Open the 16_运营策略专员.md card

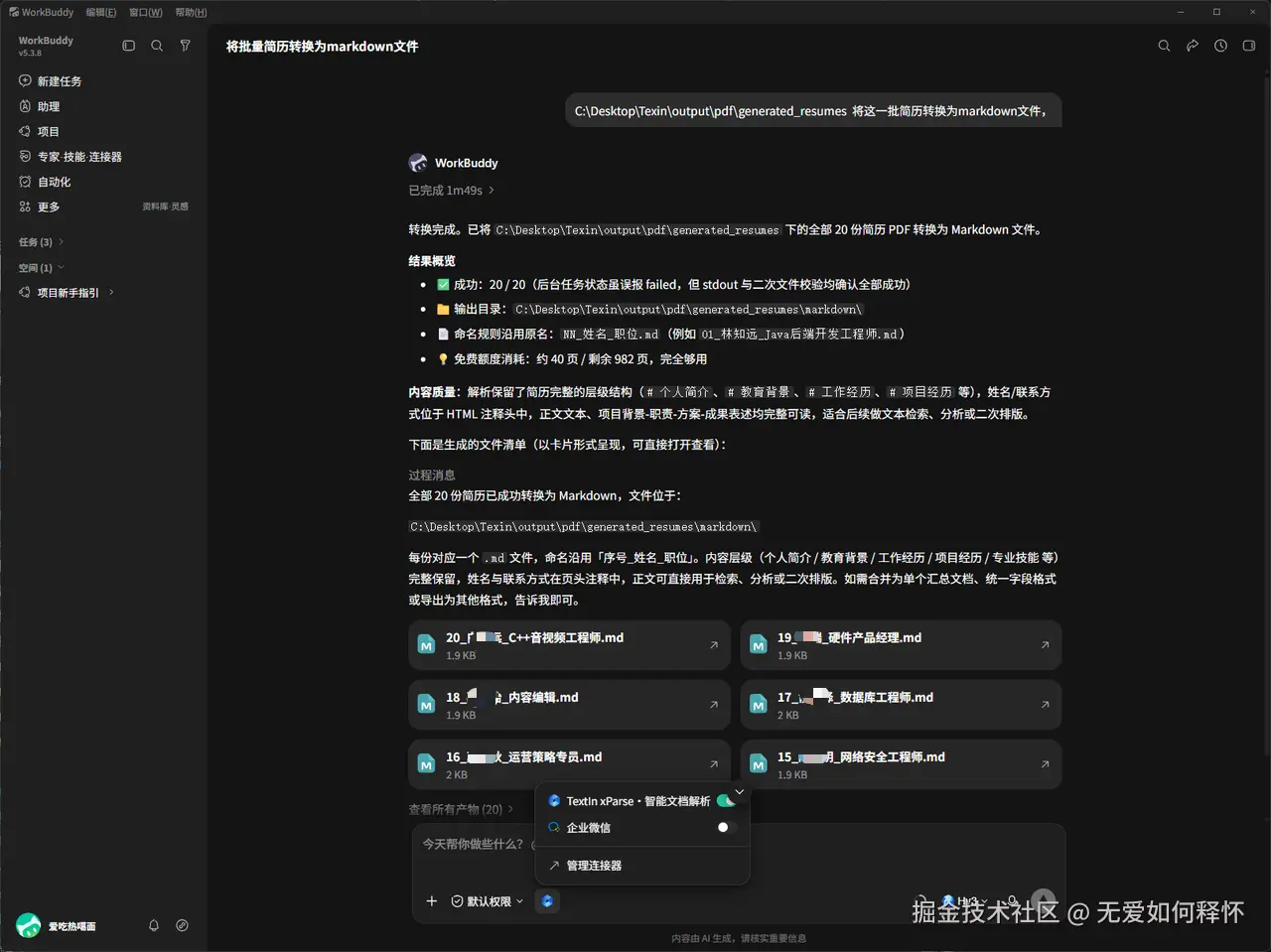pos(569,764)
